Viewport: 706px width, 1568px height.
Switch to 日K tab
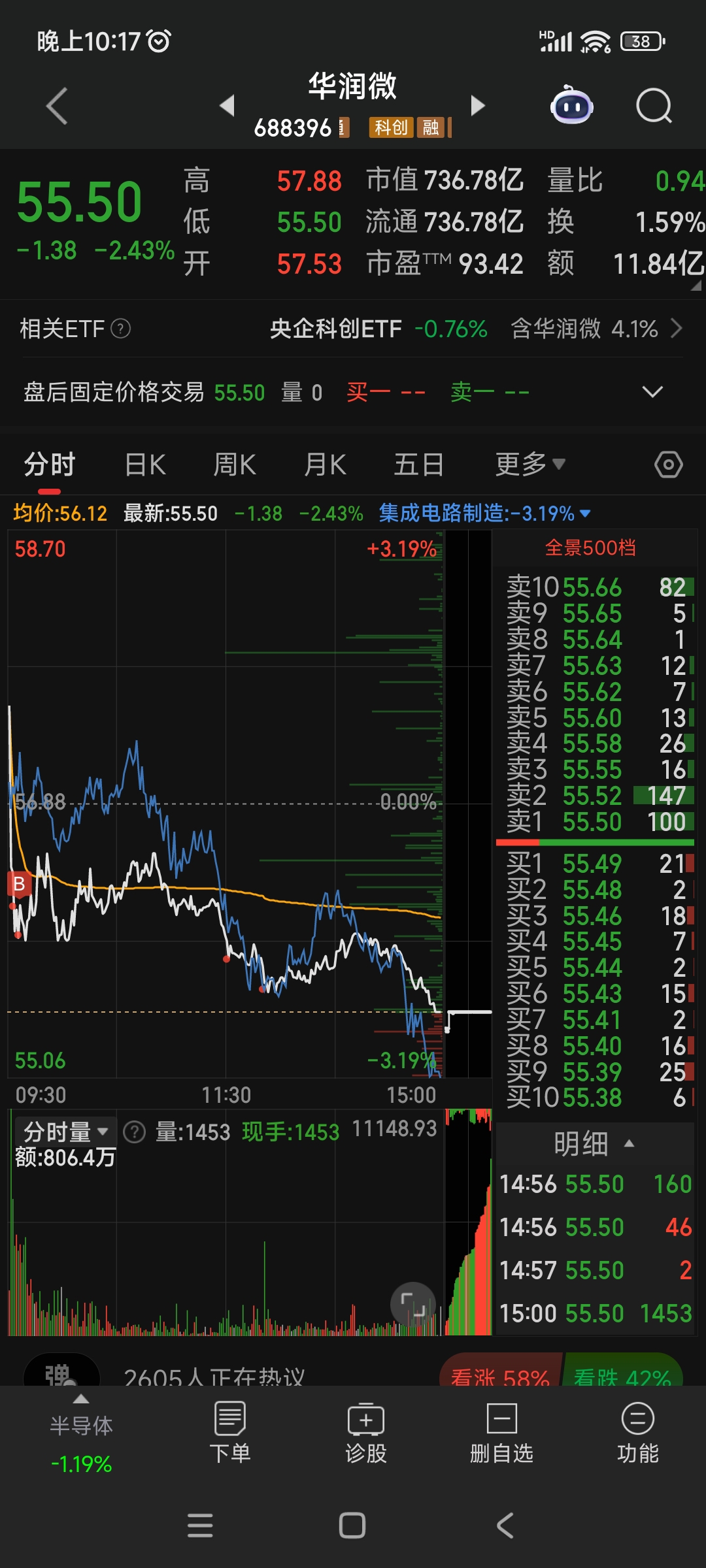[x=145, y=465]
